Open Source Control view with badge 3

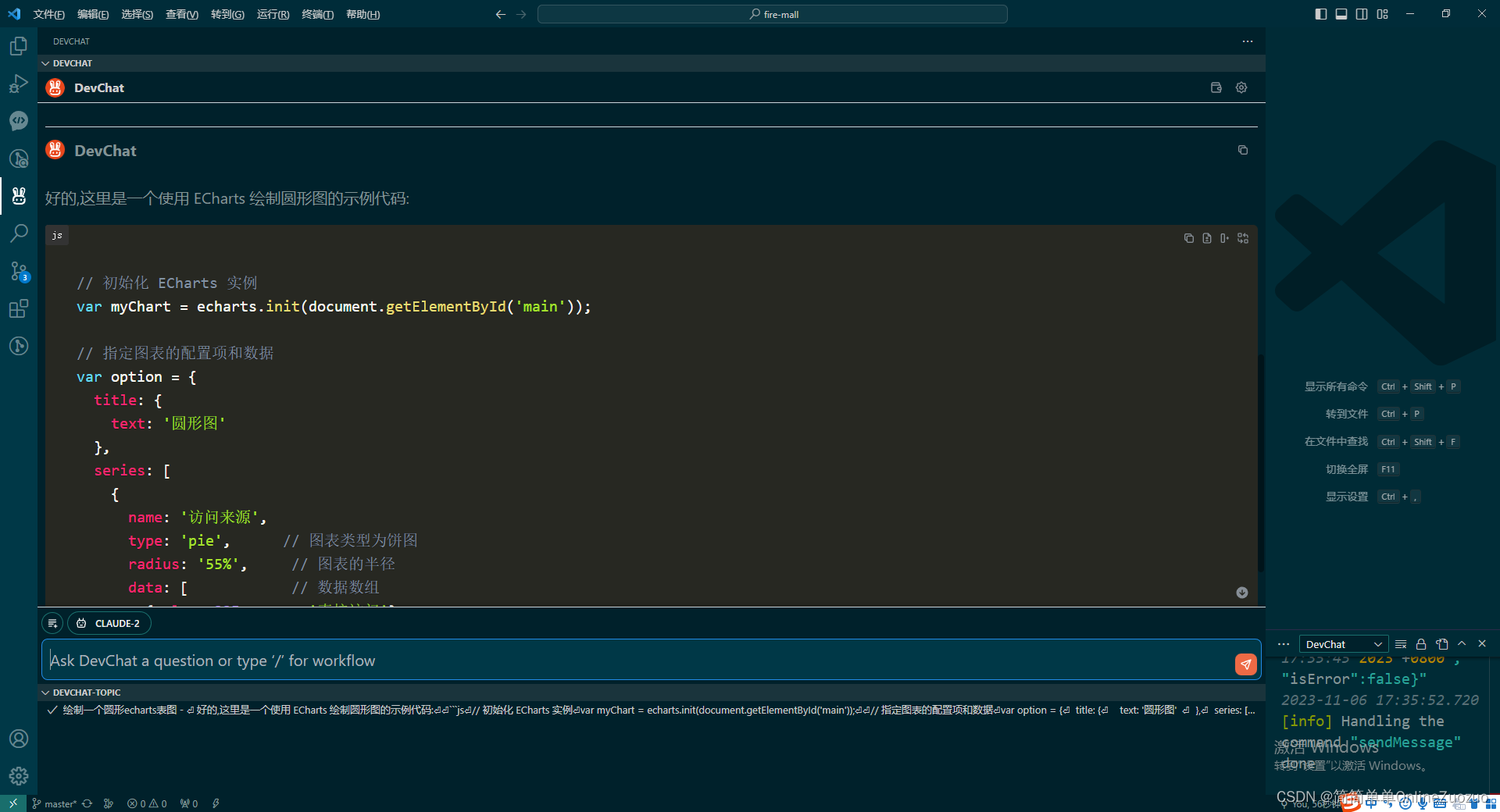(x=19, y=271)
